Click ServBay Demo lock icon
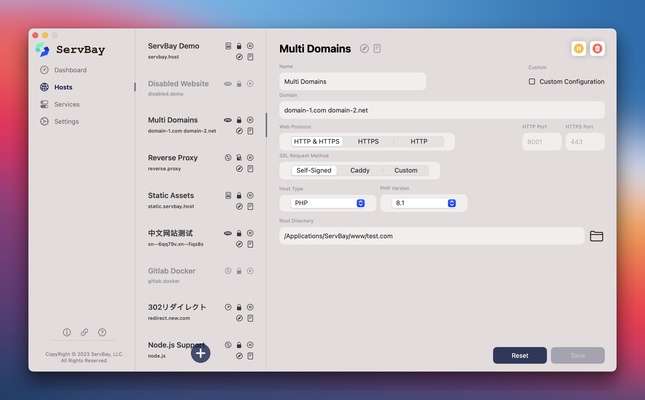 pyautogui.click(x=239, y=46)
